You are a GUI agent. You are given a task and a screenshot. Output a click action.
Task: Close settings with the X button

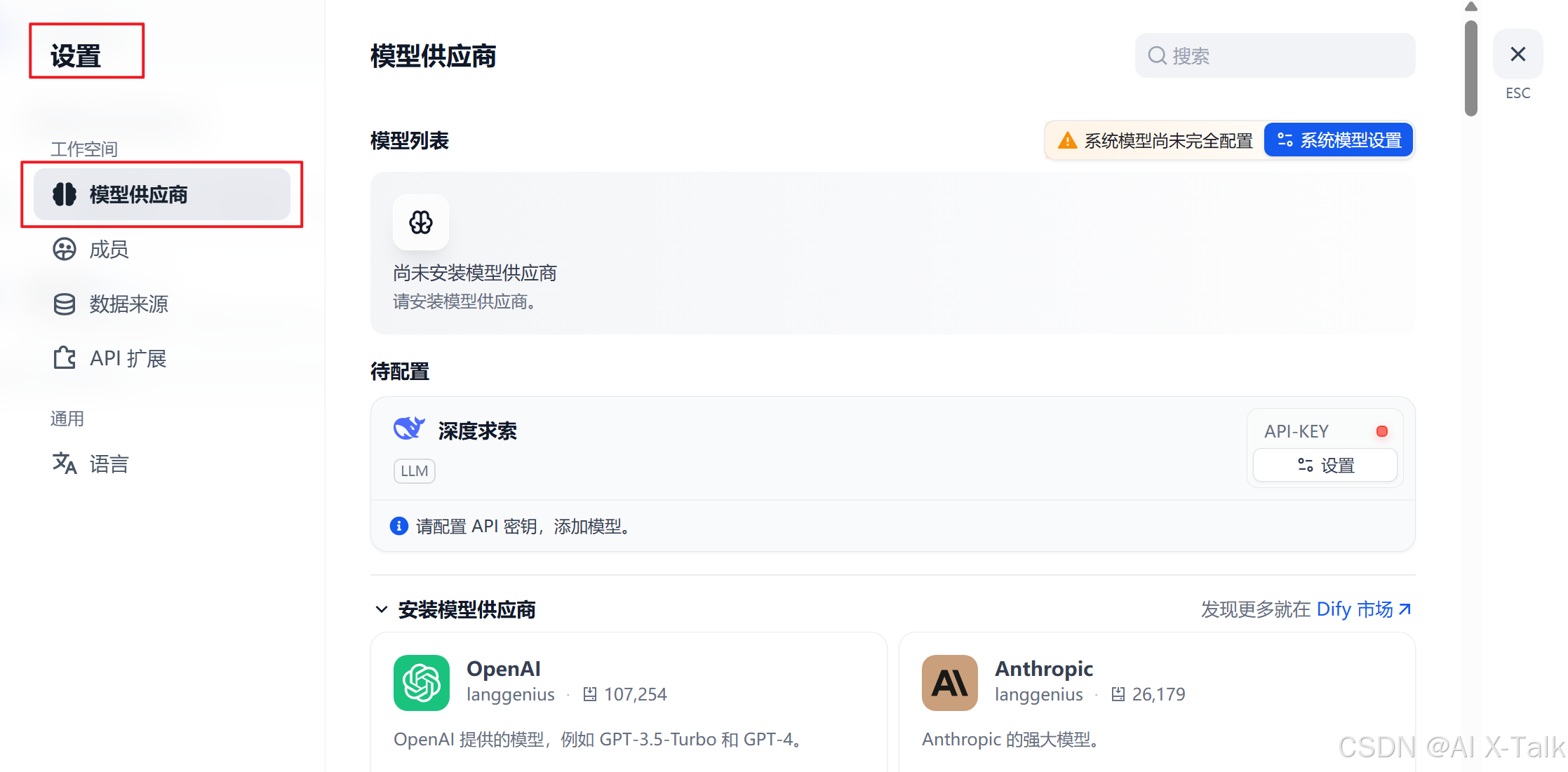[x=1517, y=54]
